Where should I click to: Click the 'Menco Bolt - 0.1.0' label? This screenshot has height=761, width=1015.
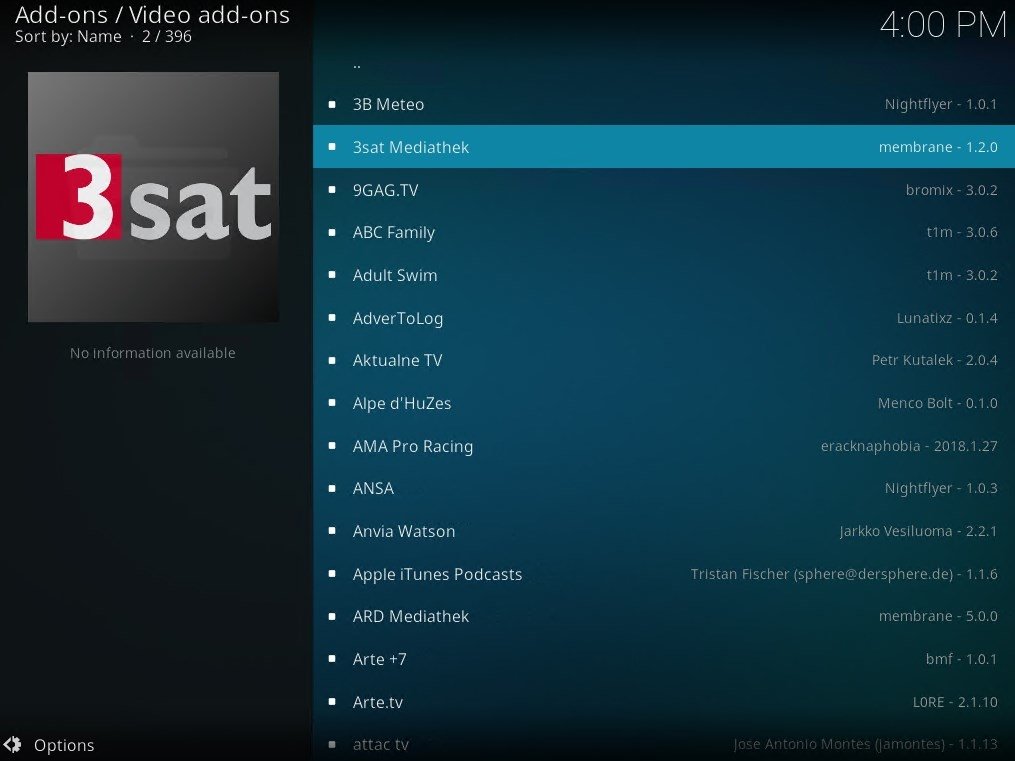(x=937, y=403)
